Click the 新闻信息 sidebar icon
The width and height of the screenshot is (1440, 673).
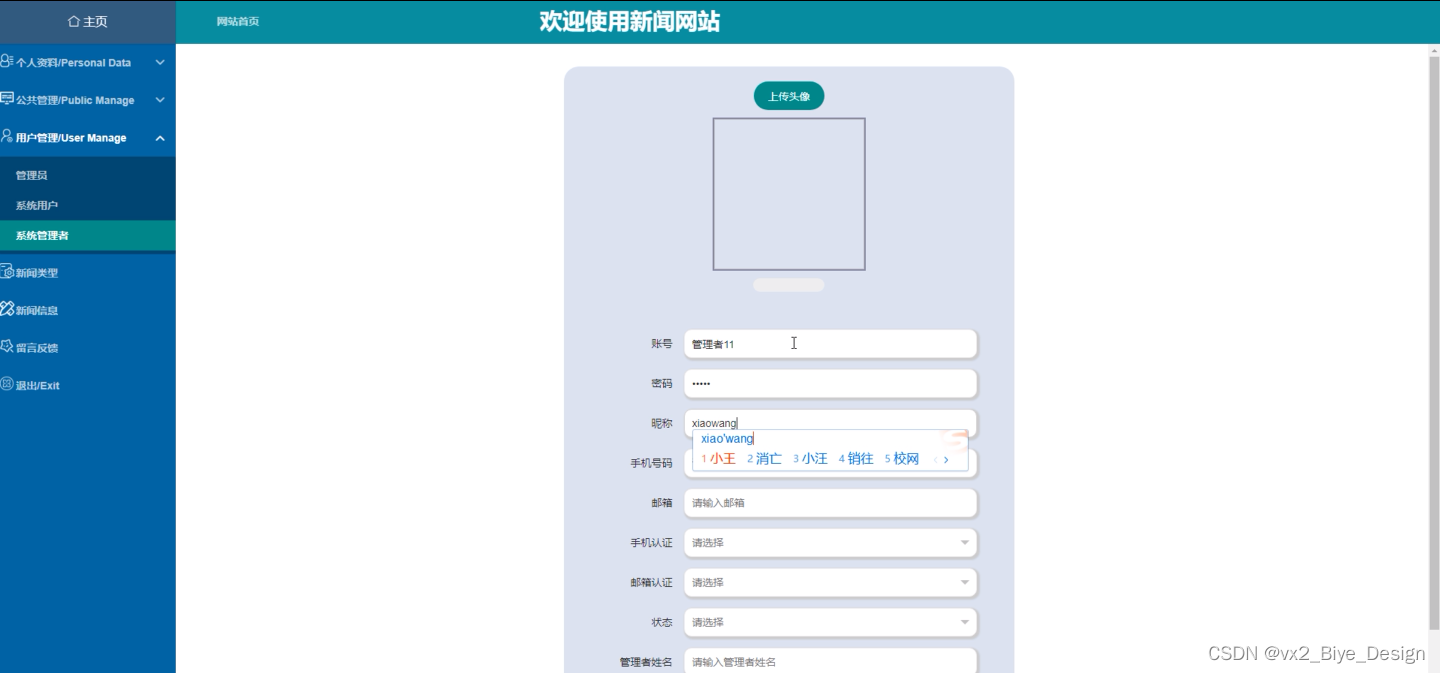click(7, 309)
